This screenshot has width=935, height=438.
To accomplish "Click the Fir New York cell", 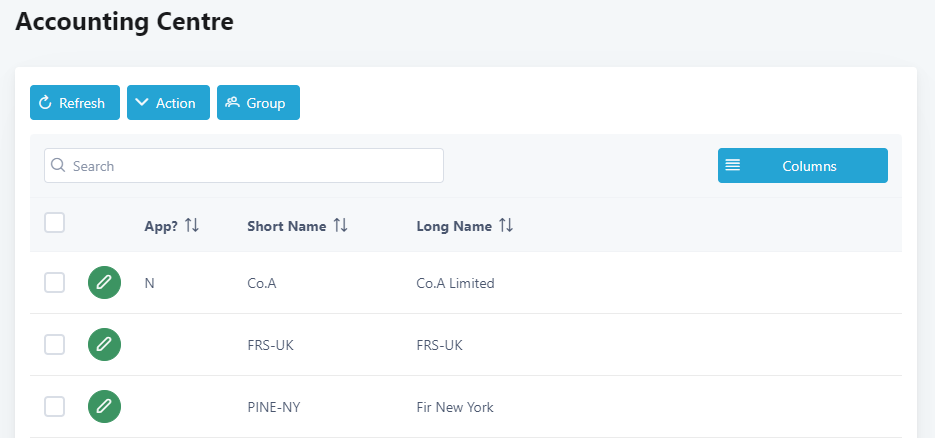I will coord(454,407).
